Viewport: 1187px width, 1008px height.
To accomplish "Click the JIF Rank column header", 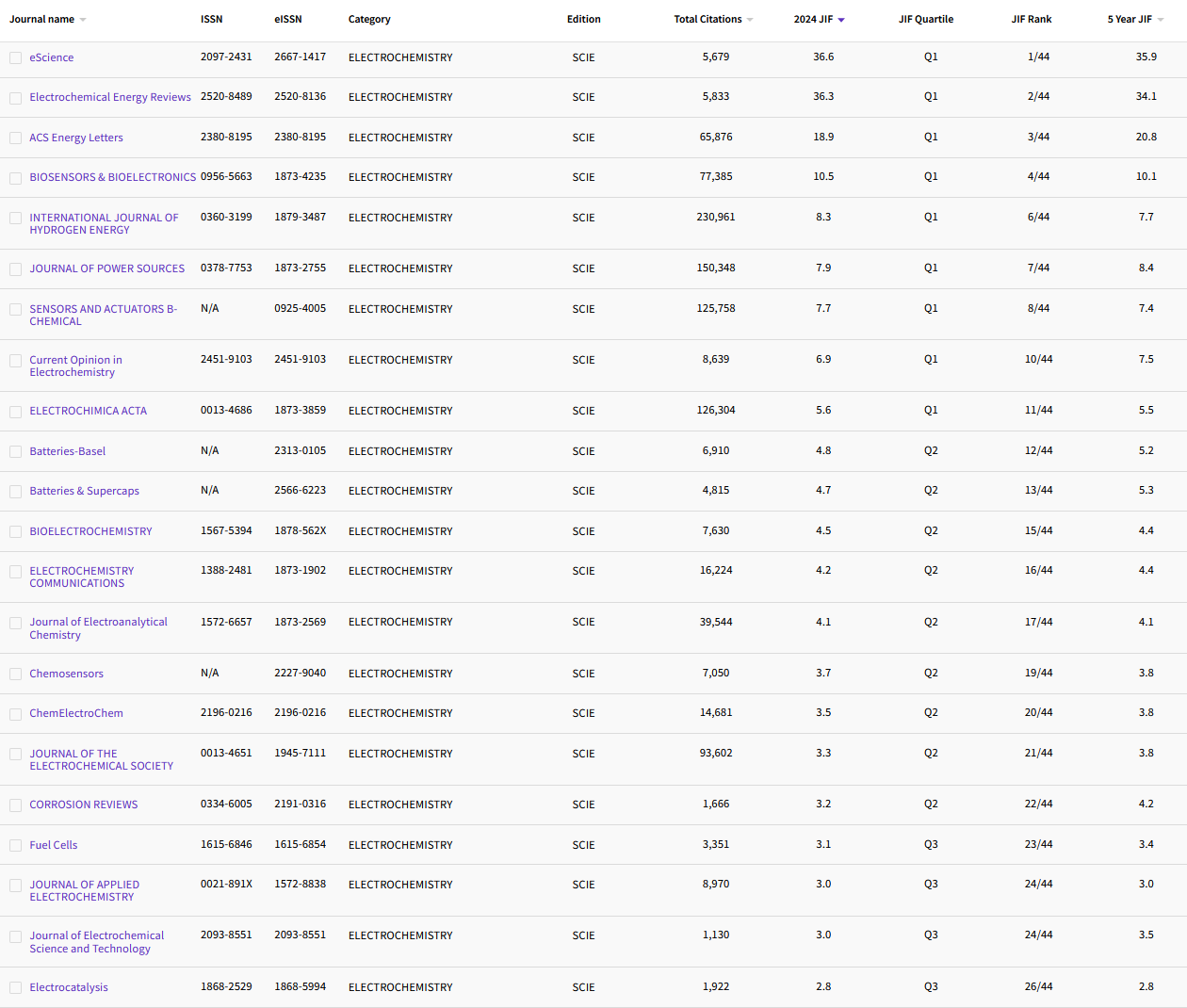I will coord(1032,19).
